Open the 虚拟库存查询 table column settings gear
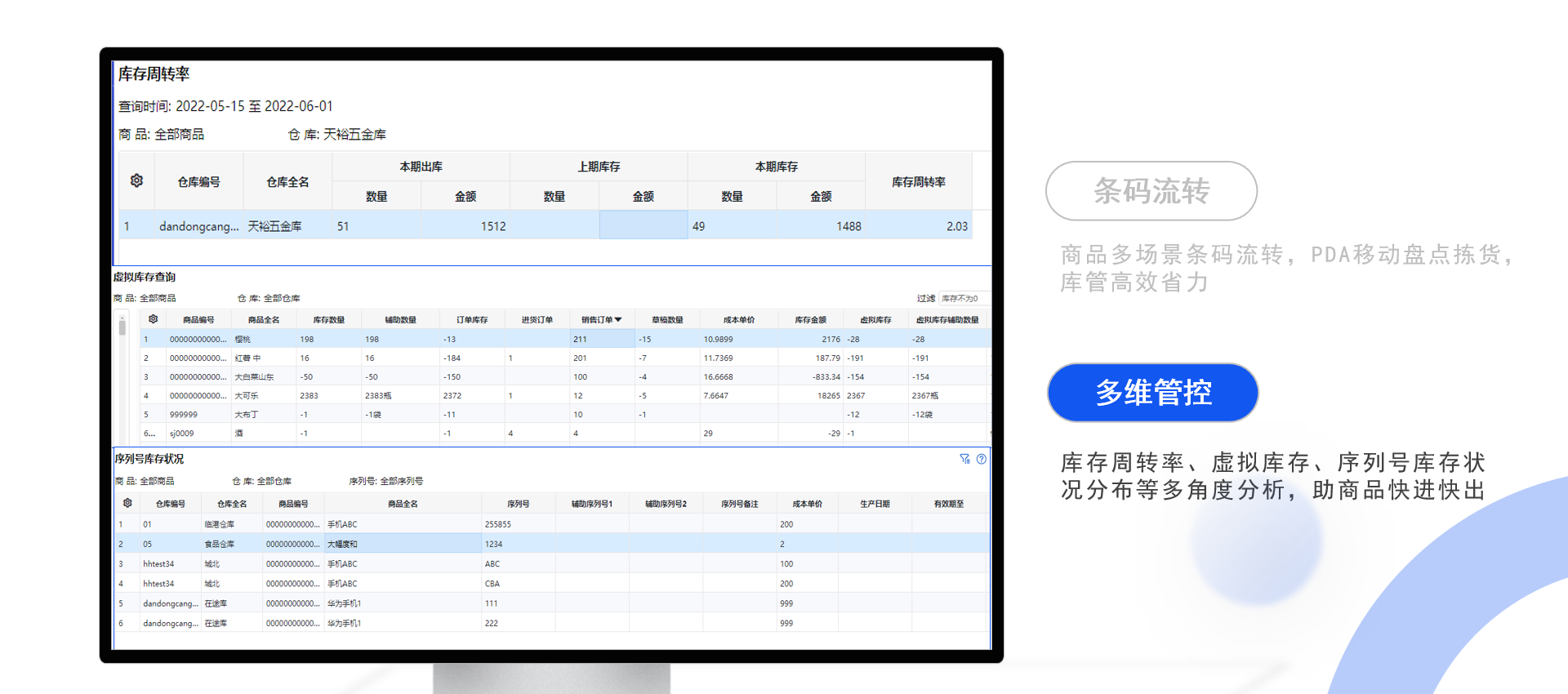 pos(153,319)
